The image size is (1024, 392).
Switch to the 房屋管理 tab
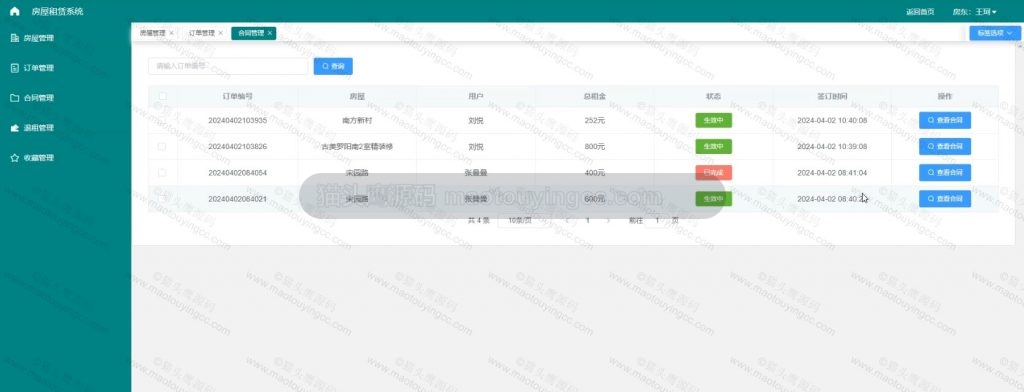[x=152, y=33]
